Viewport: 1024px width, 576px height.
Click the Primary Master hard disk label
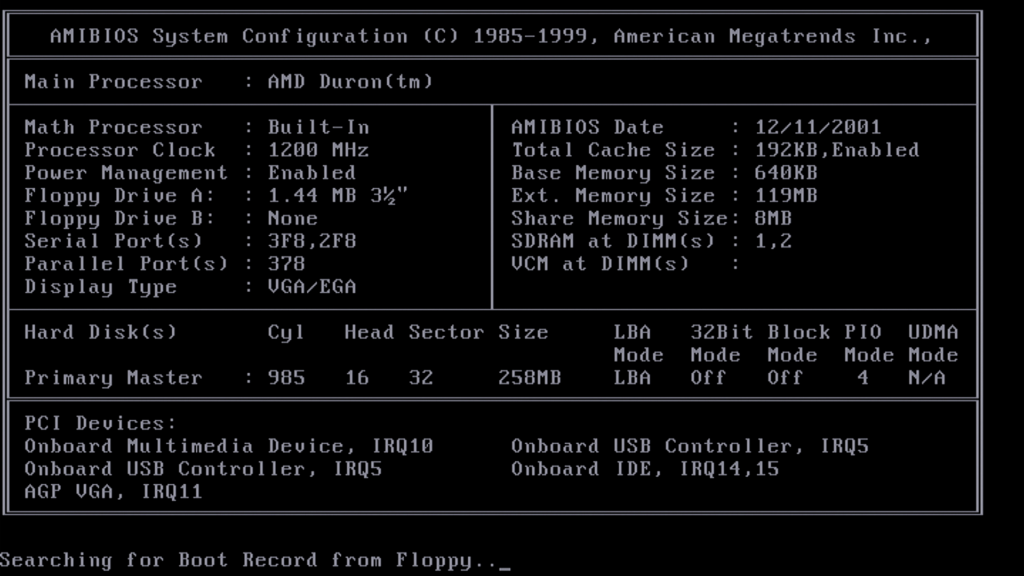(113, 378)
